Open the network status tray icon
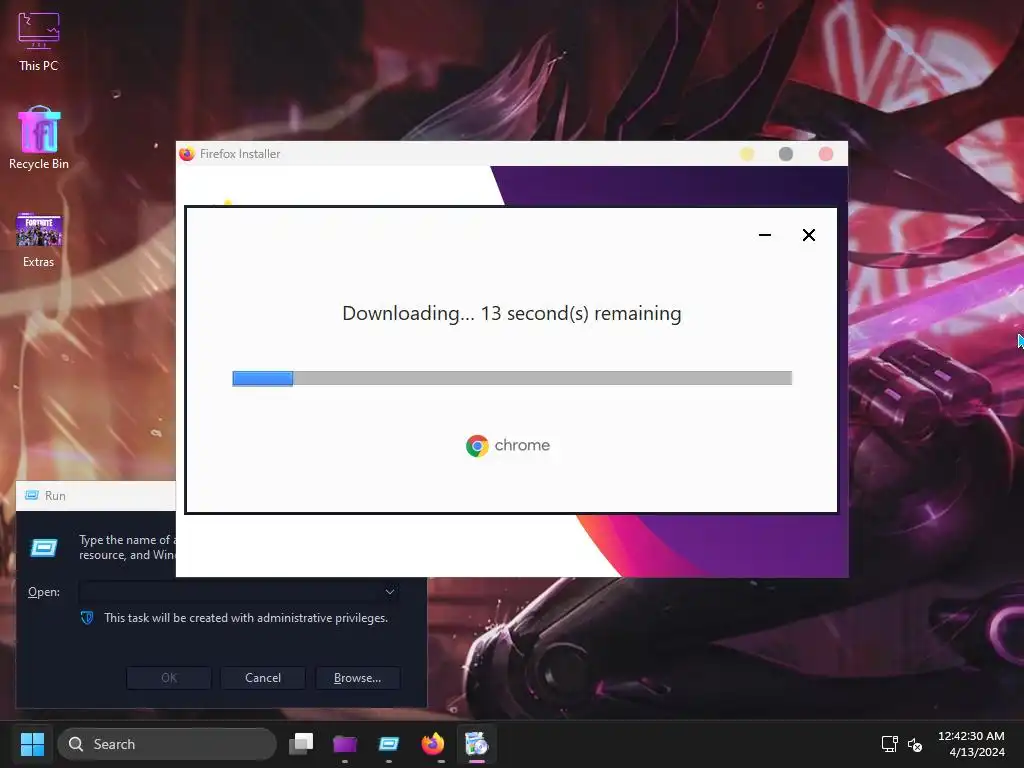 [889, 744]
